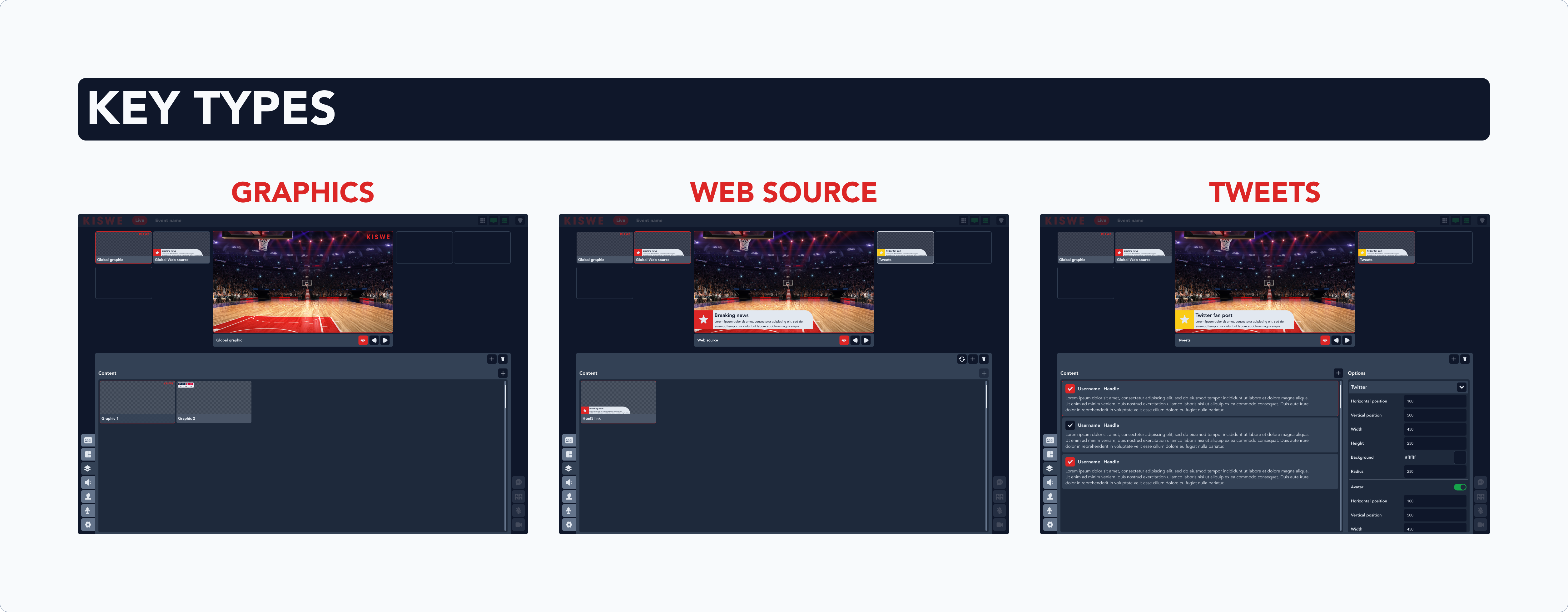Screen dimensions: 1568x612
Task: Select Tweets key thumbnail in Tweets mockup
Action: coord(1386,247)
